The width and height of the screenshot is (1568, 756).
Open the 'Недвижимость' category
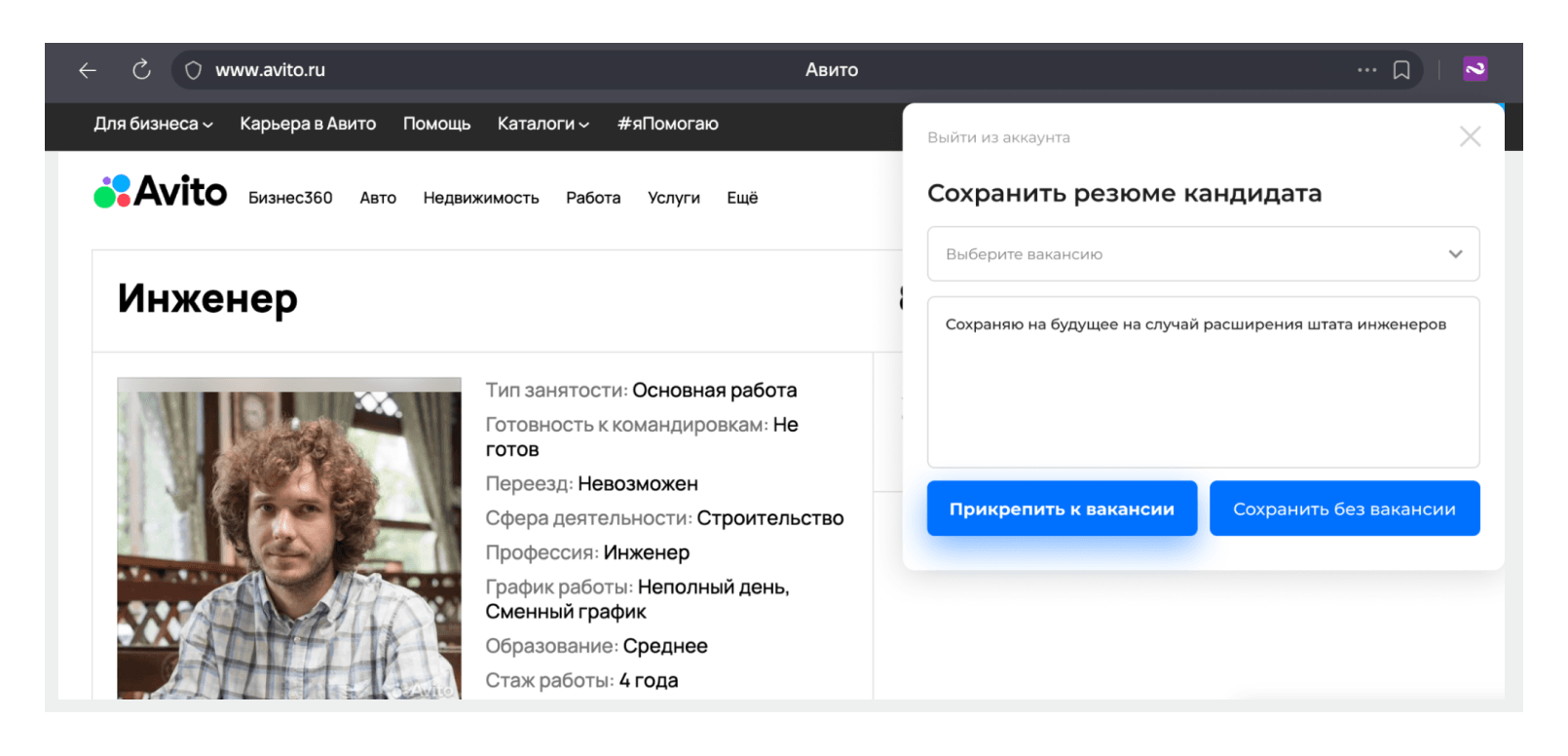pos(480,198)
